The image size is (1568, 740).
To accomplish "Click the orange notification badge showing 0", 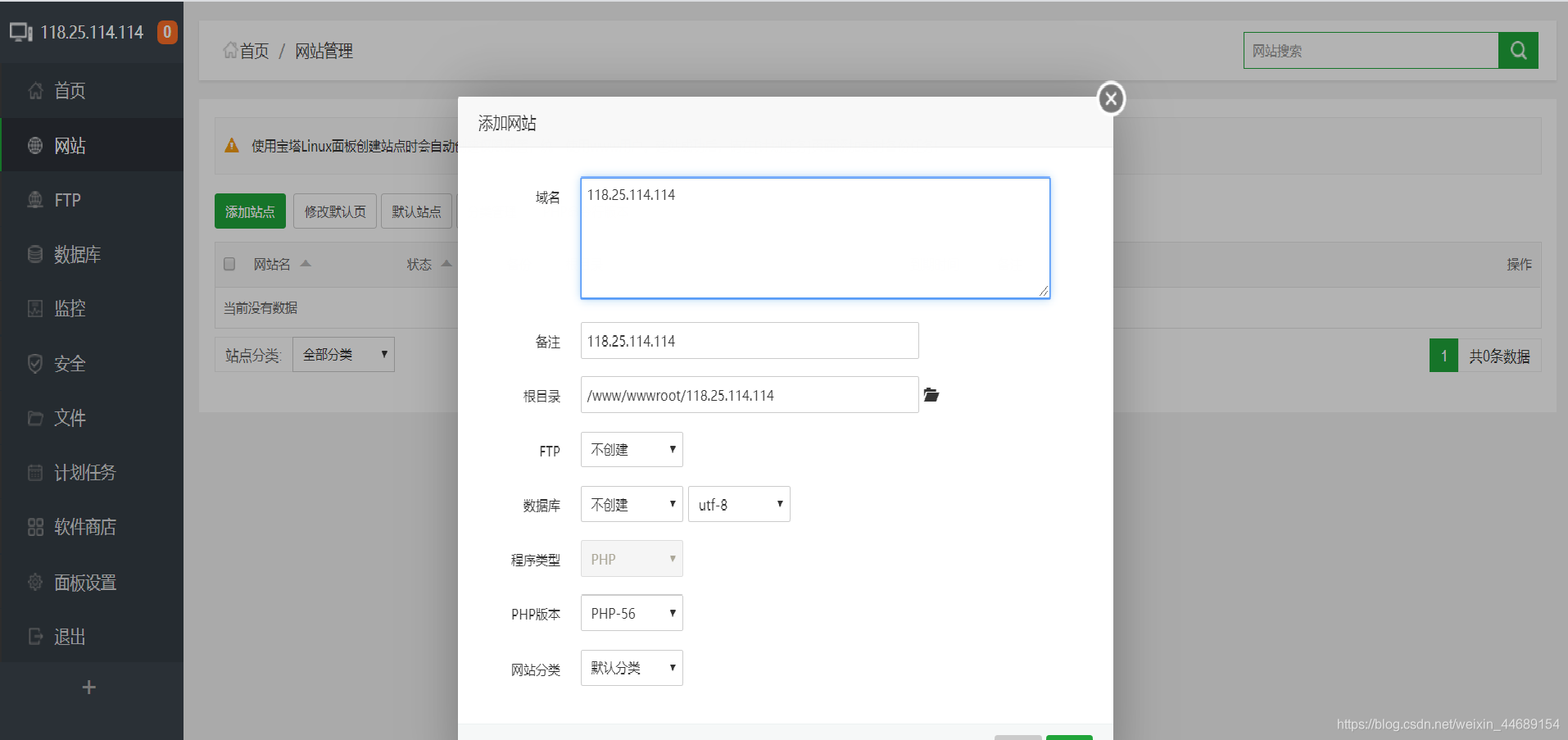I will (x=167, y=32).
